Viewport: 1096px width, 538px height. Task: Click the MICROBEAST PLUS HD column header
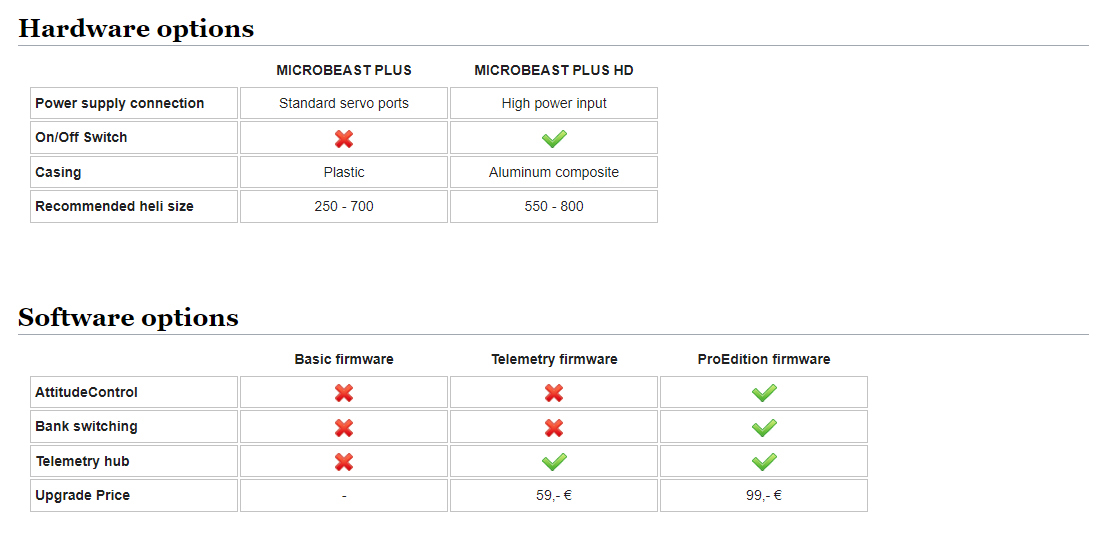pyautogui.click(x=554, y=70)
